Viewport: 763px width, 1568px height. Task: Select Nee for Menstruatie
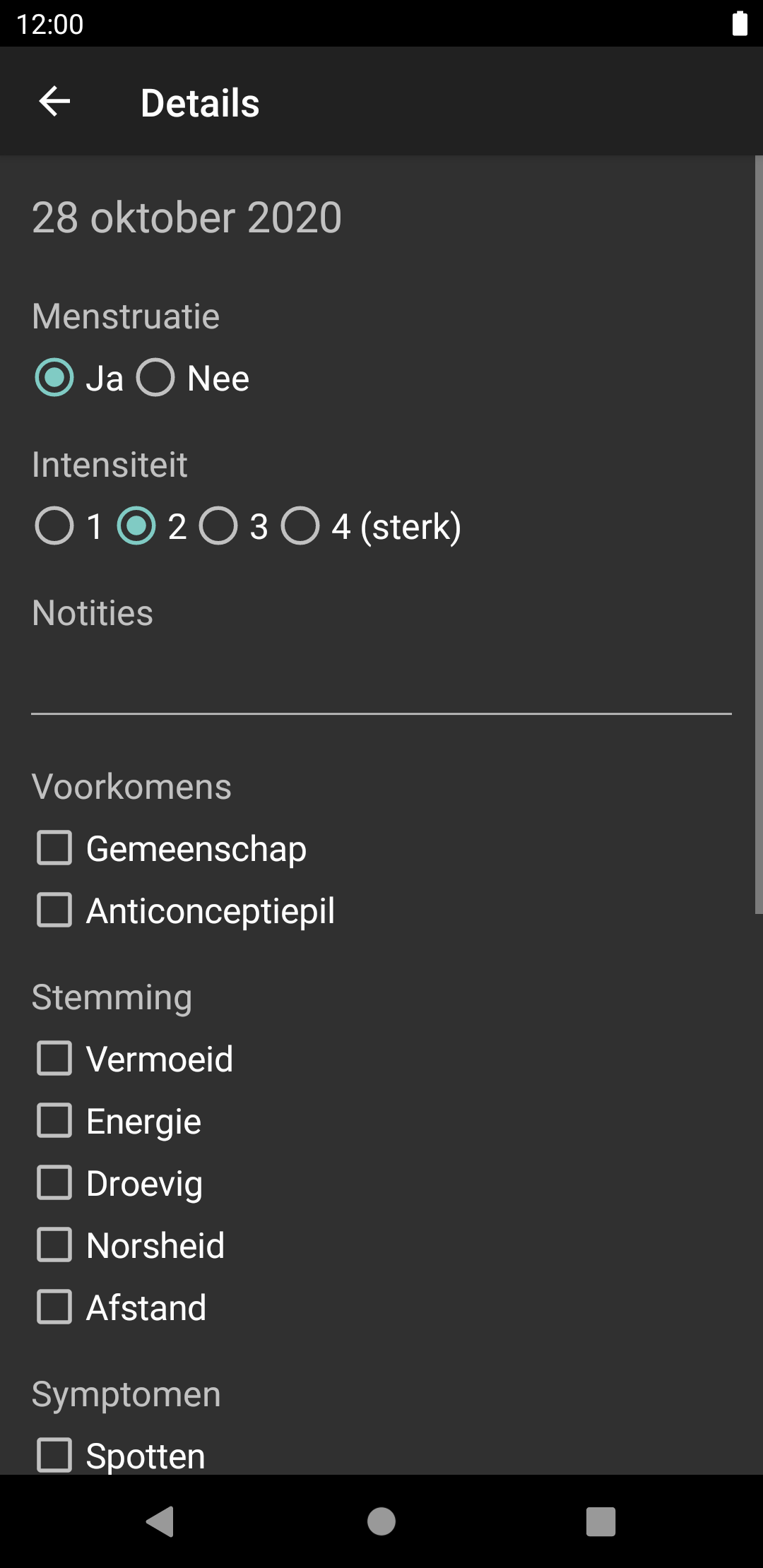pos(155,377)
